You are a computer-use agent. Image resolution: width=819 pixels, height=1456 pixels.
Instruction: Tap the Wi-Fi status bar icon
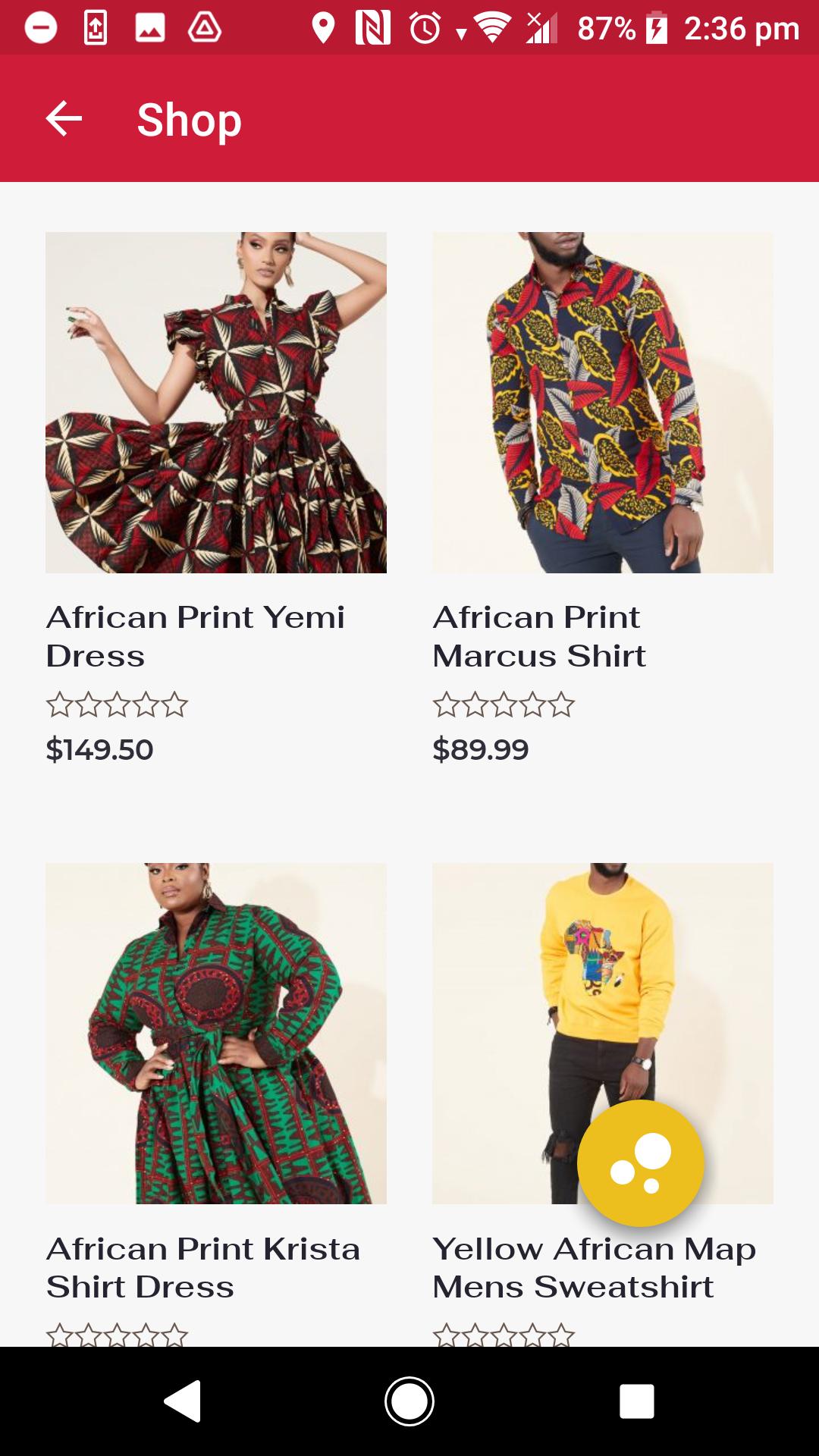coord(492,29)
